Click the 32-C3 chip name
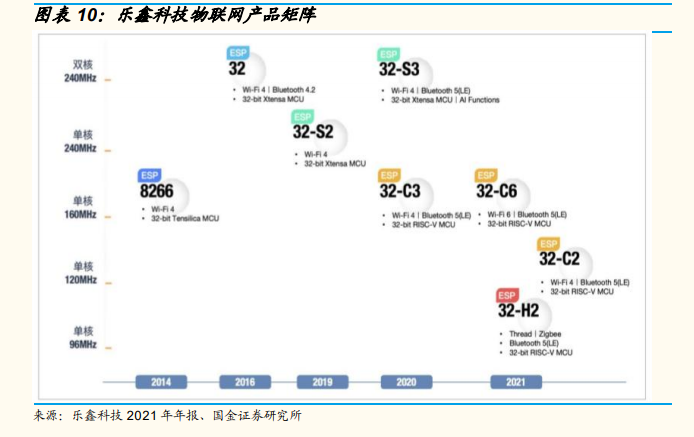The image size is (694, 437). [x=400, y=191]
